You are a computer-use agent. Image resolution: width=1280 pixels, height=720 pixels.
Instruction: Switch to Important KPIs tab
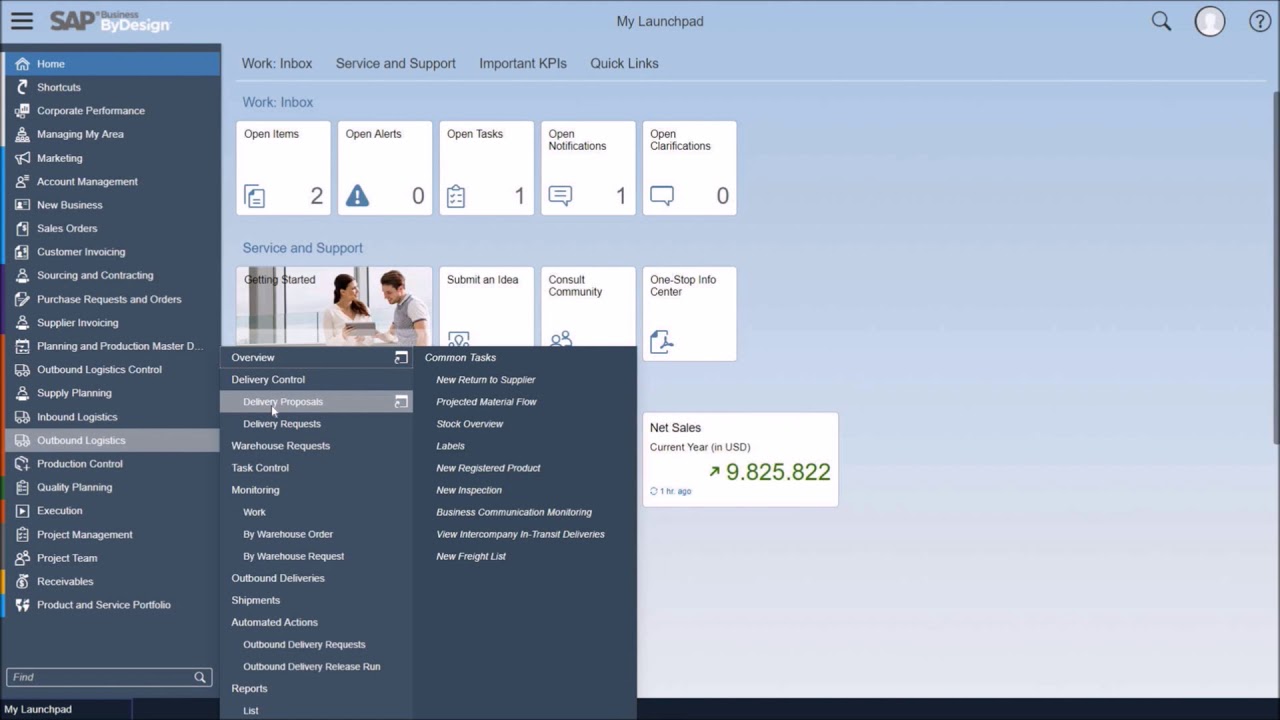pyautogui.click(x=523, y=63)
